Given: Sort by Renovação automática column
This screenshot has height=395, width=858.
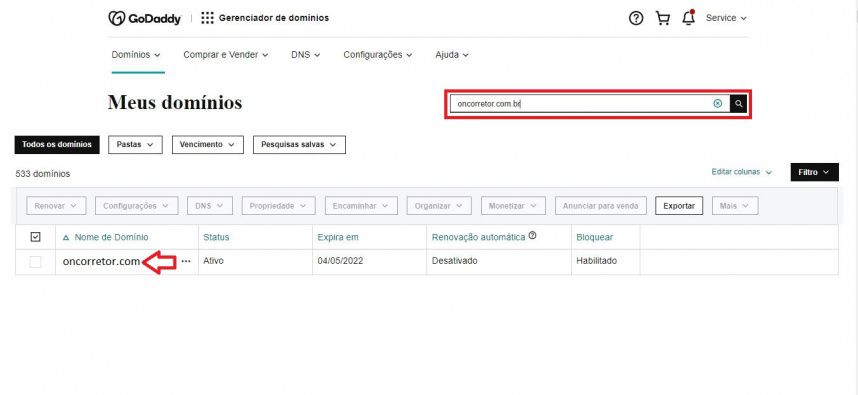Looking at the screenshot, I should 479,237.
